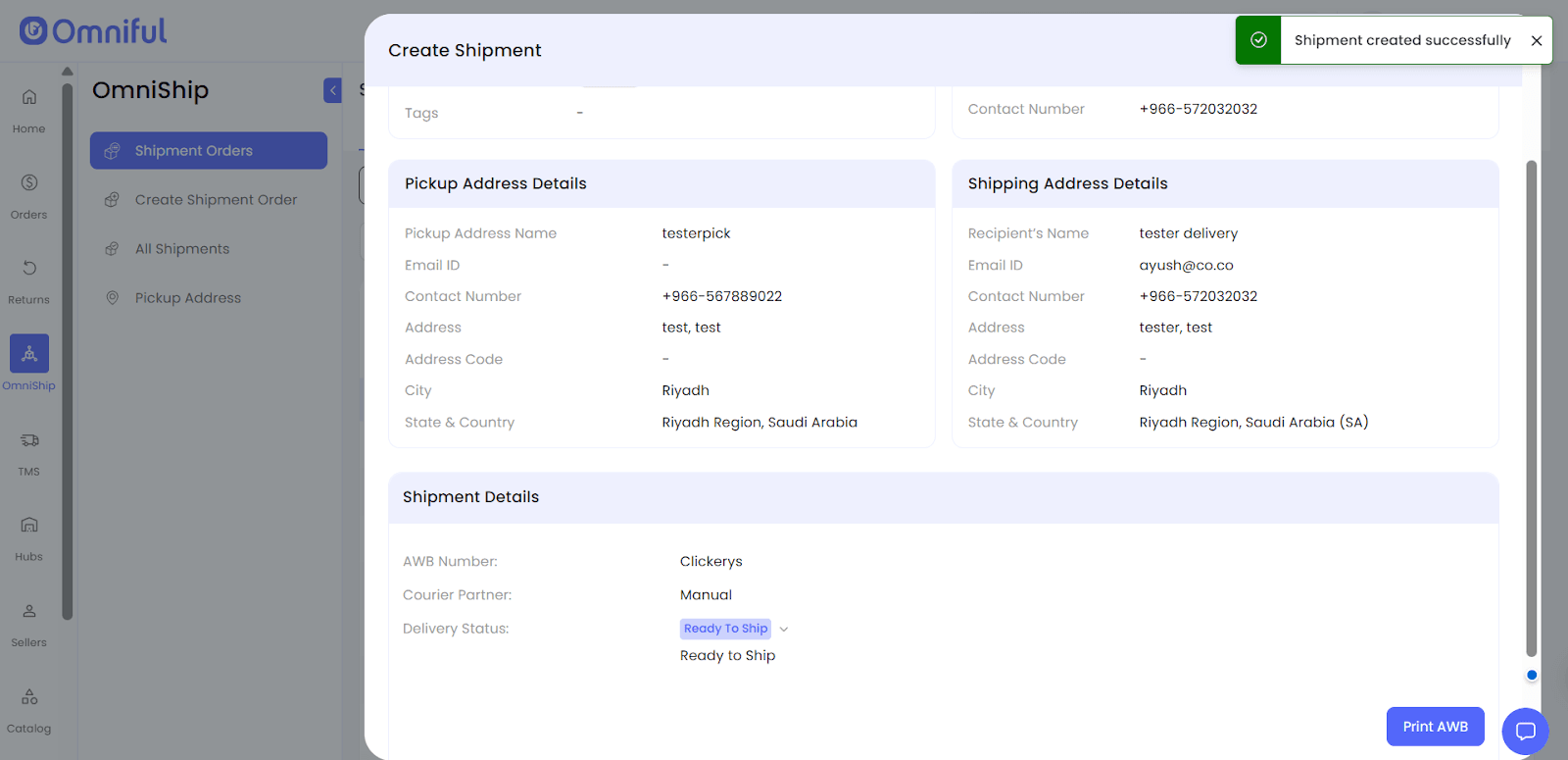Go to All Shipments menu item
The height and width of the screenshot is (760, 1568).
click(x=182, y=249)
